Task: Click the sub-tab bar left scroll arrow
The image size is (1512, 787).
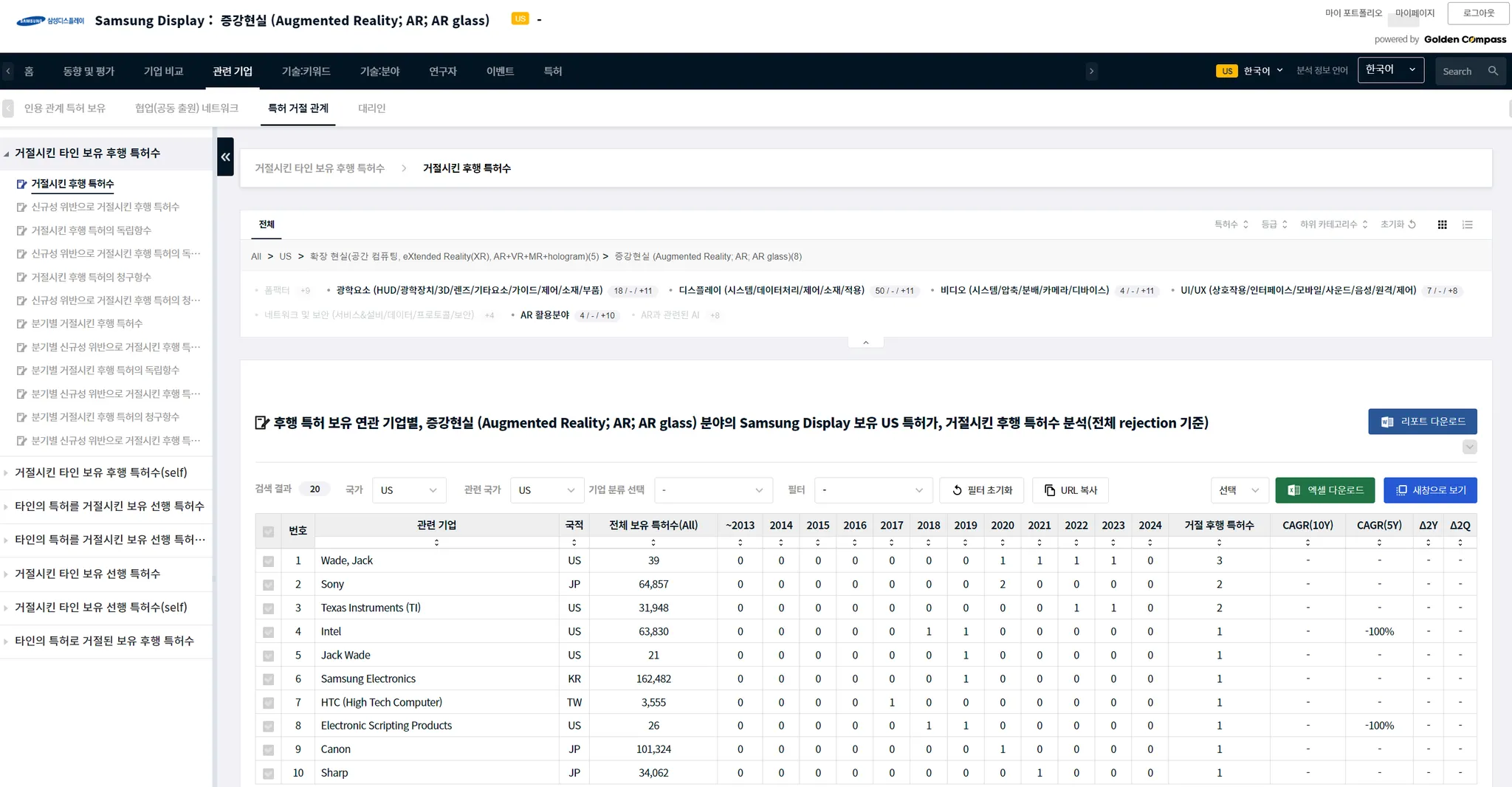Action: coord(8,109)
